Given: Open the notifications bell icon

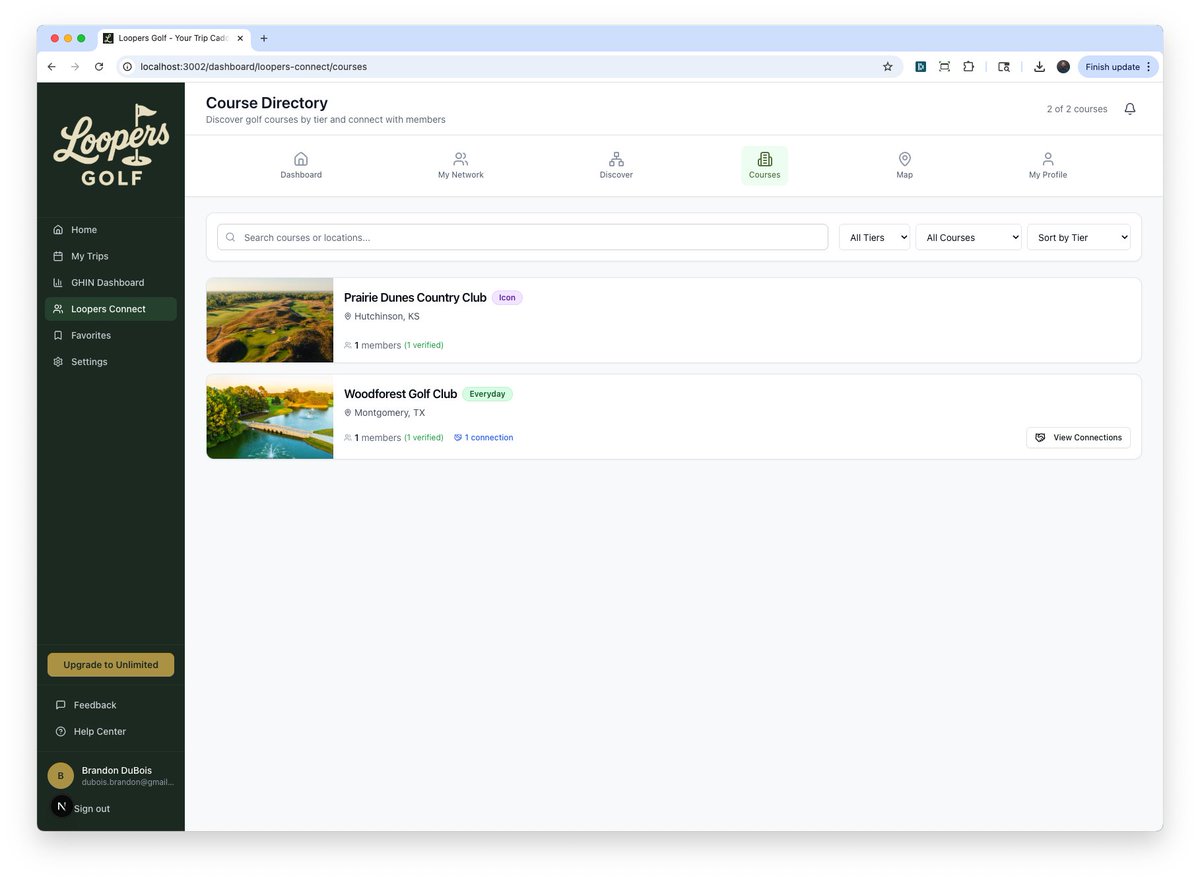Looking at the screenshot, I should pyautogui.click(x=1130, y=109).
